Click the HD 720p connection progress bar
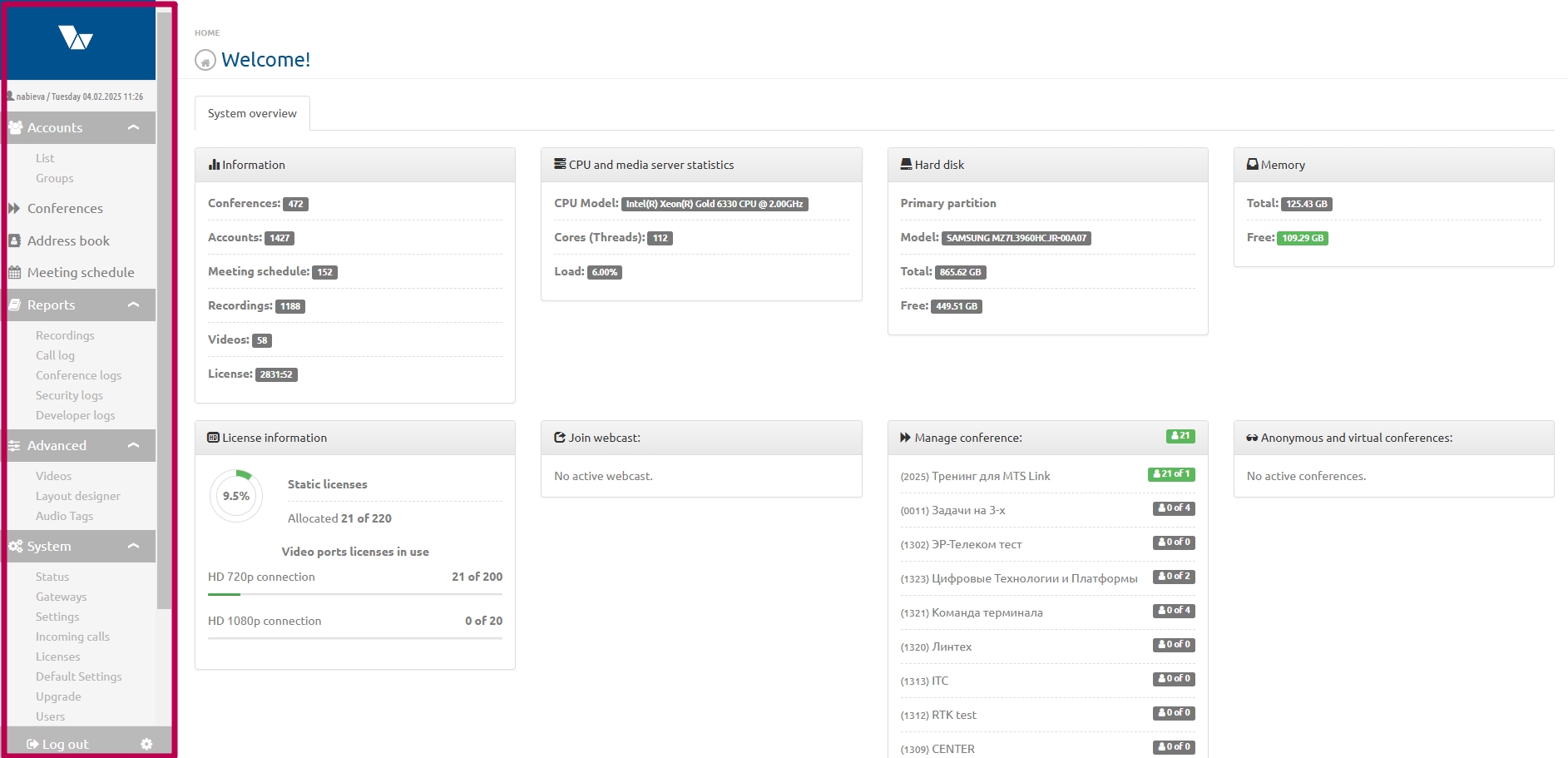Screen dimensions: 1568x758 click(354, 594)
